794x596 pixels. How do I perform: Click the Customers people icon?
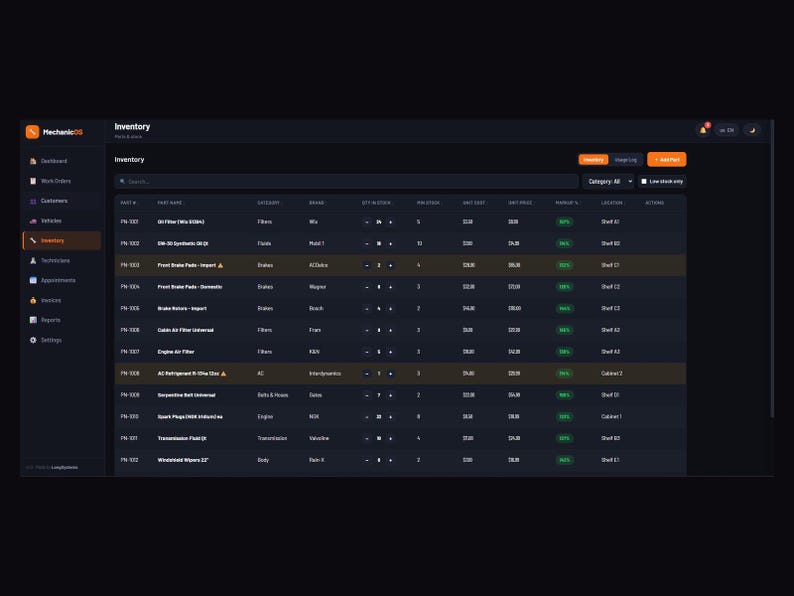[33, 201]
